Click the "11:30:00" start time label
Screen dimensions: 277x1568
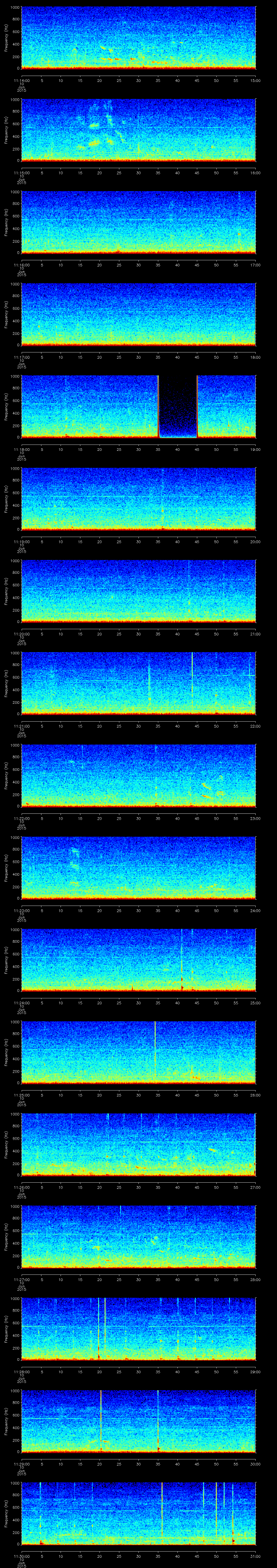point(21,1556)
